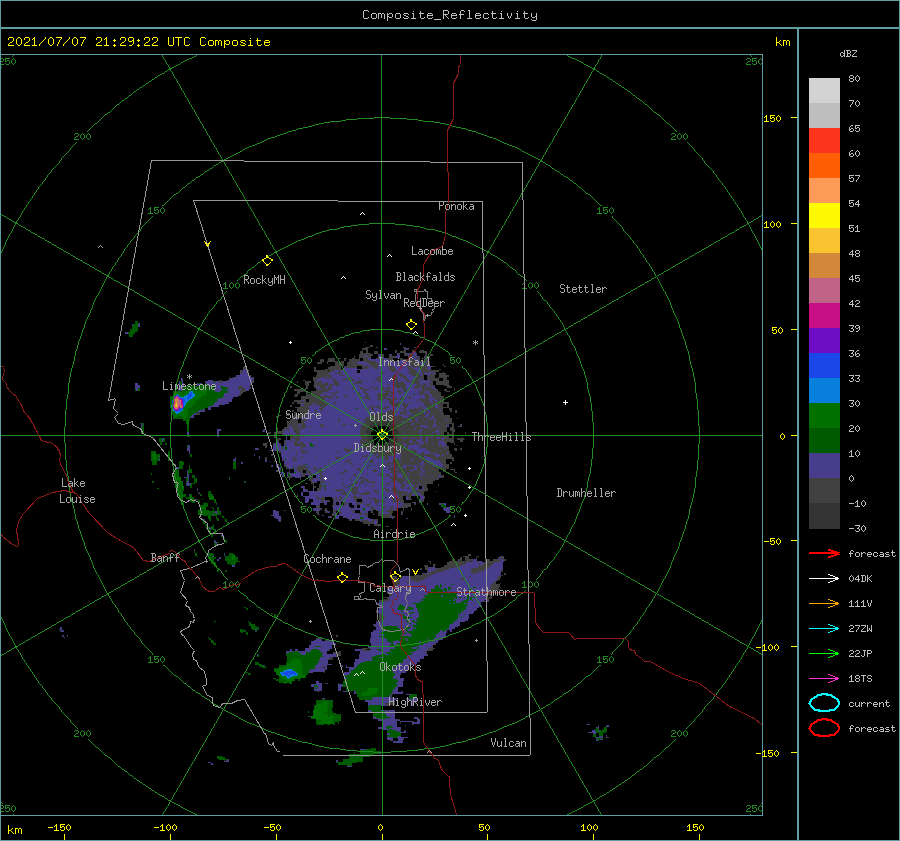Select the orange 111V arrow icon

[824, 603]
